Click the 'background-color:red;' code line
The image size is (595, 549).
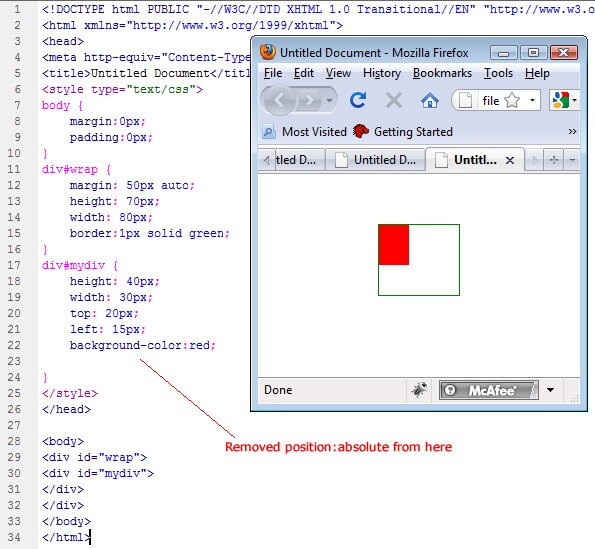coord(143,345)
